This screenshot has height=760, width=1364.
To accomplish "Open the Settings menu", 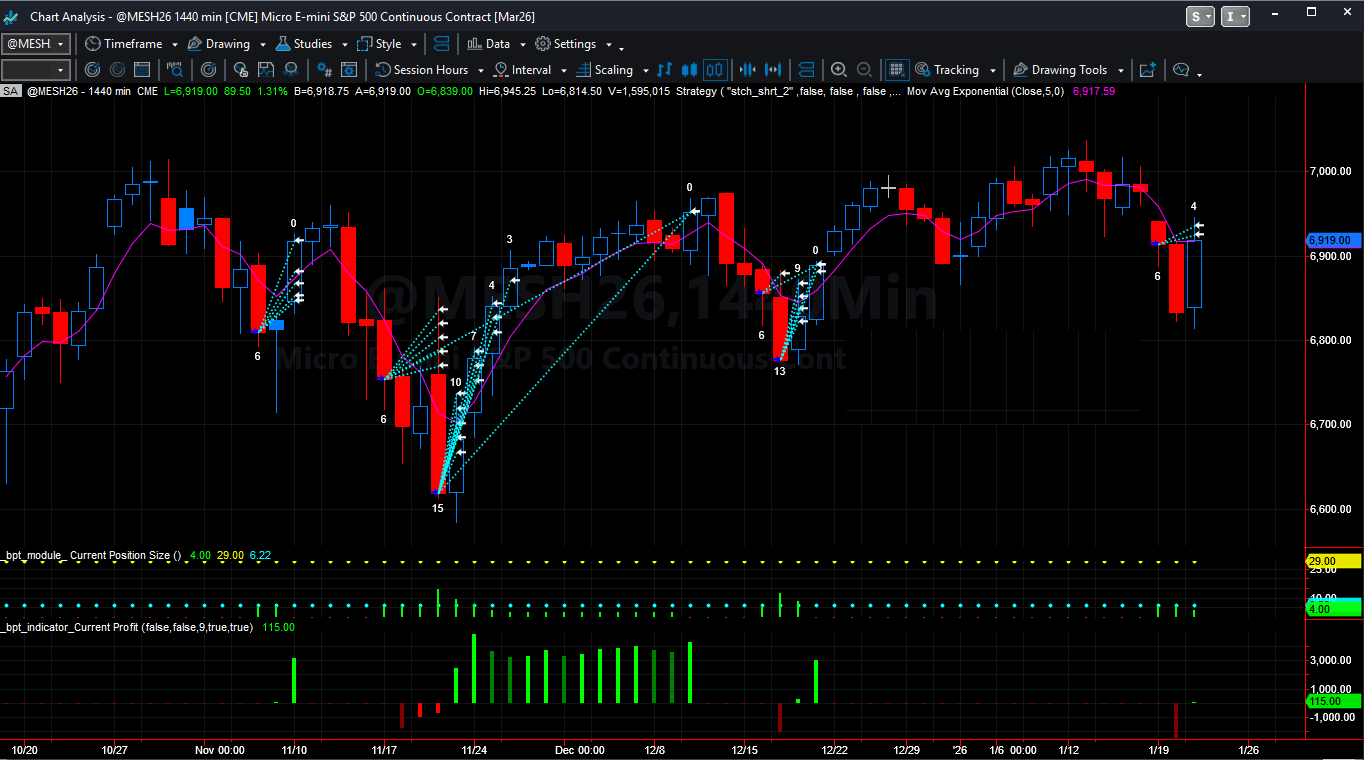I will (566, 44).
